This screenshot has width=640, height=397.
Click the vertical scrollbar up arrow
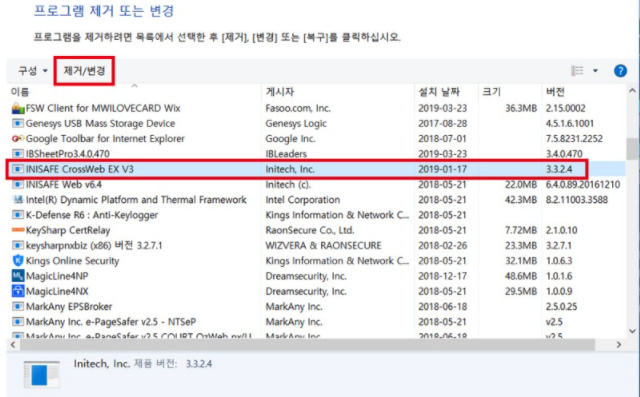point(632,91)
